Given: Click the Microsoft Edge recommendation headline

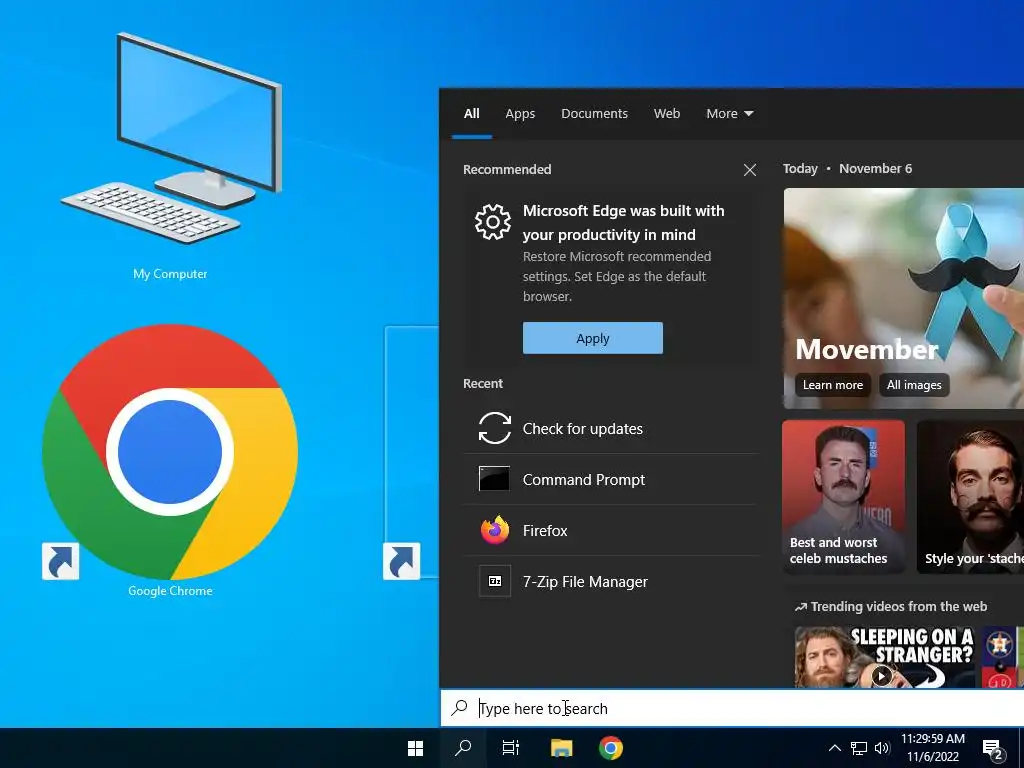Looking at the screenshot, I should pyautogui.click(x=623, y=223).
